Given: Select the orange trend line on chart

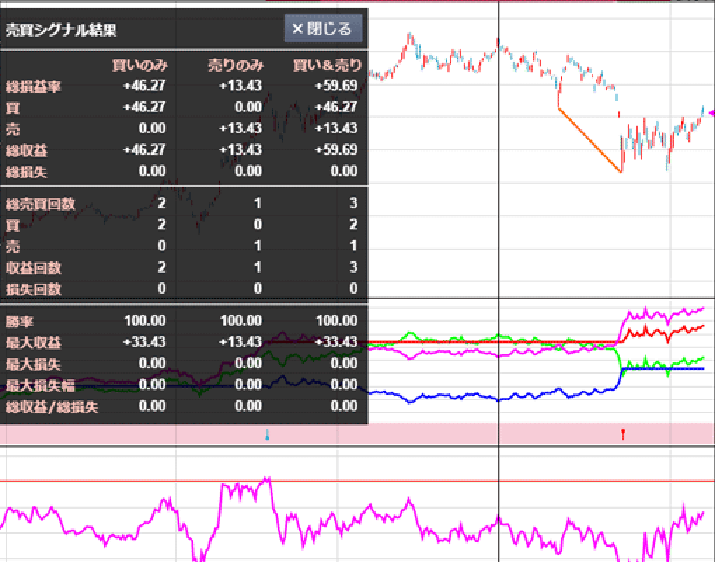Looking at the screenshot, I should click(590, 140).
